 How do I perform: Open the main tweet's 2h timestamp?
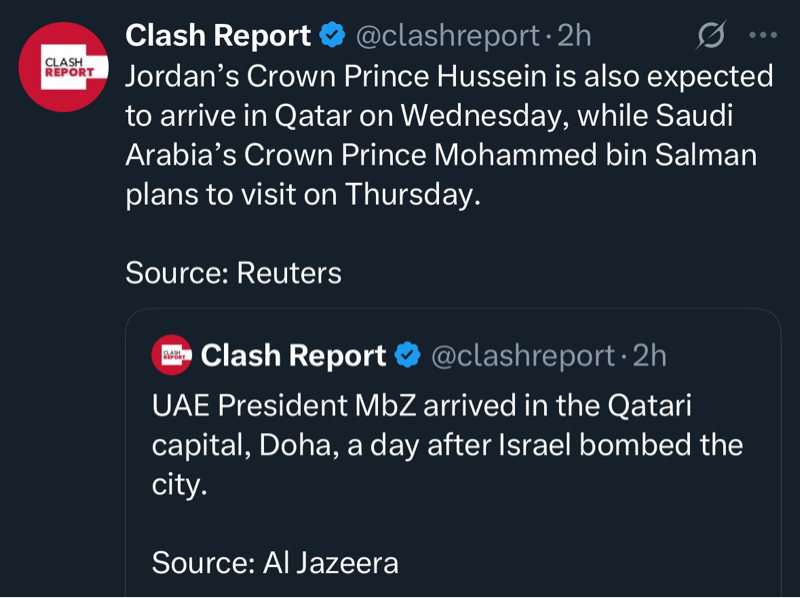point(575,36)
